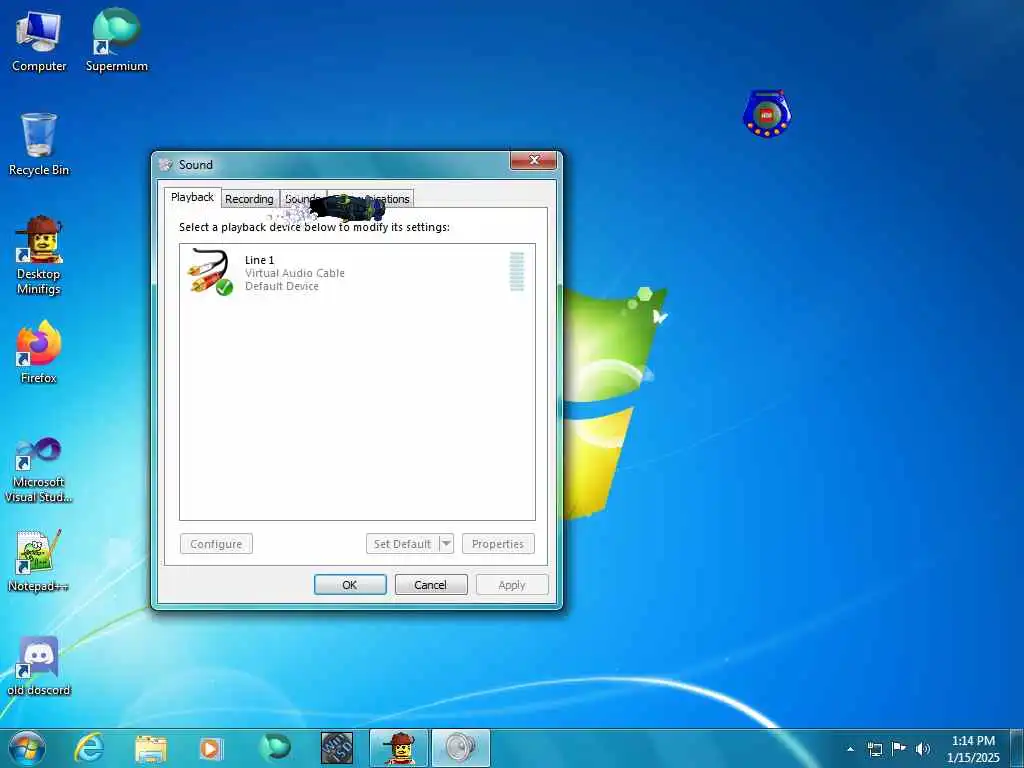Screen dimensions: 1024x768
Task: Close the Sound dialog window
Action: [x=534, y=161]
